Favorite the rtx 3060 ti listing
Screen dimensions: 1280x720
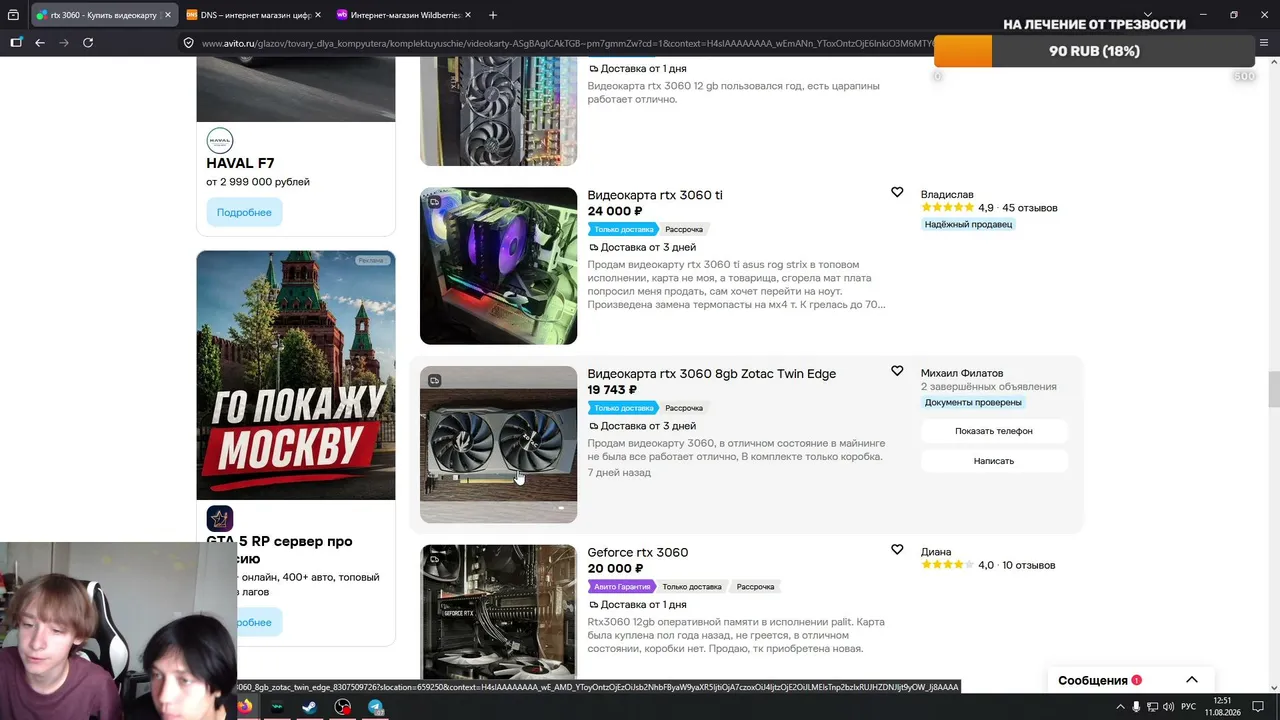pyautogui.click(x=897, y=192)
